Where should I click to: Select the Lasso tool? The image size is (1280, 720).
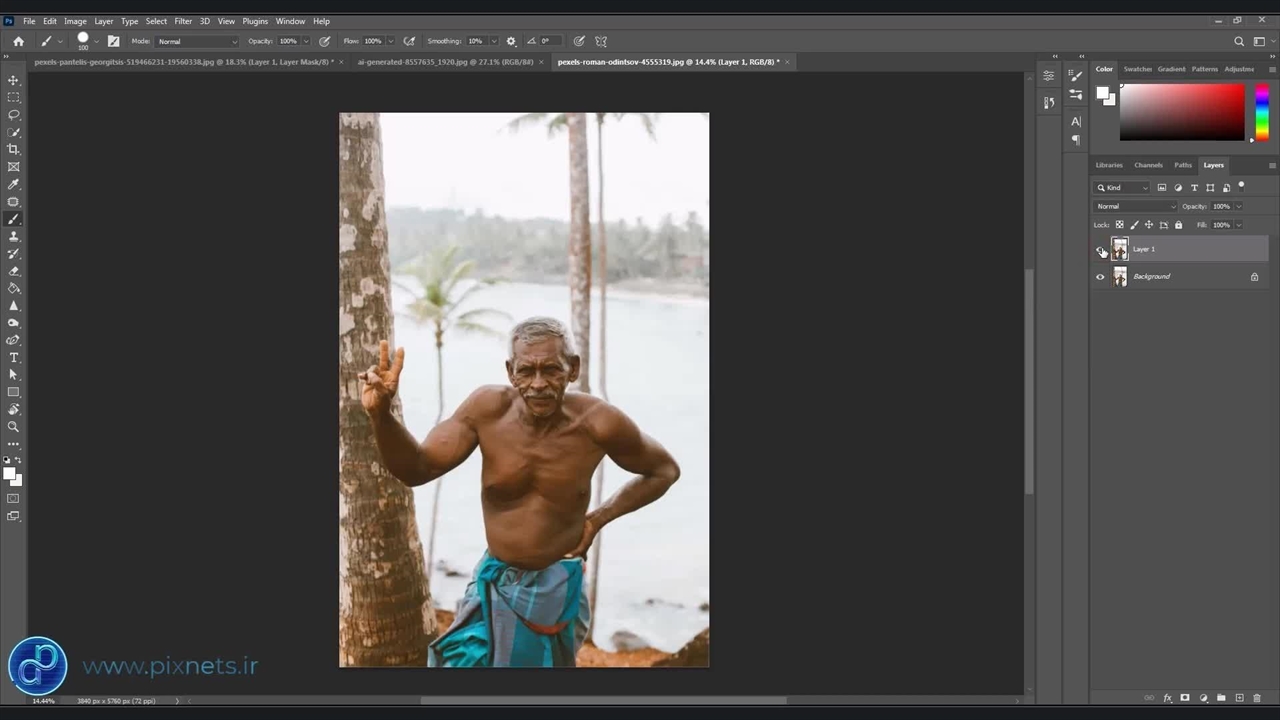(13, 115)
